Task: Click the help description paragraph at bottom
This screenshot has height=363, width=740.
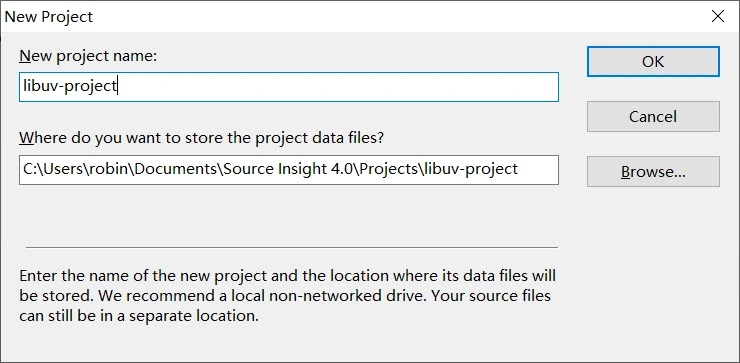Action: pos(287,295)
